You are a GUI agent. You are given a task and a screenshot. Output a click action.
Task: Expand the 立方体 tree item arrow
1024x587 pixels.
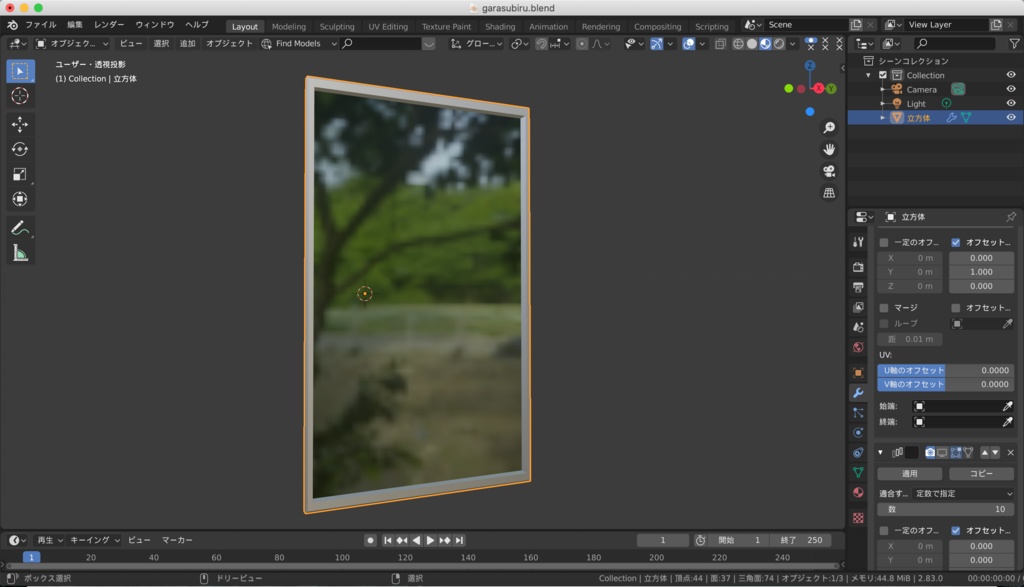pyautogui.click(x=883, y=118)
